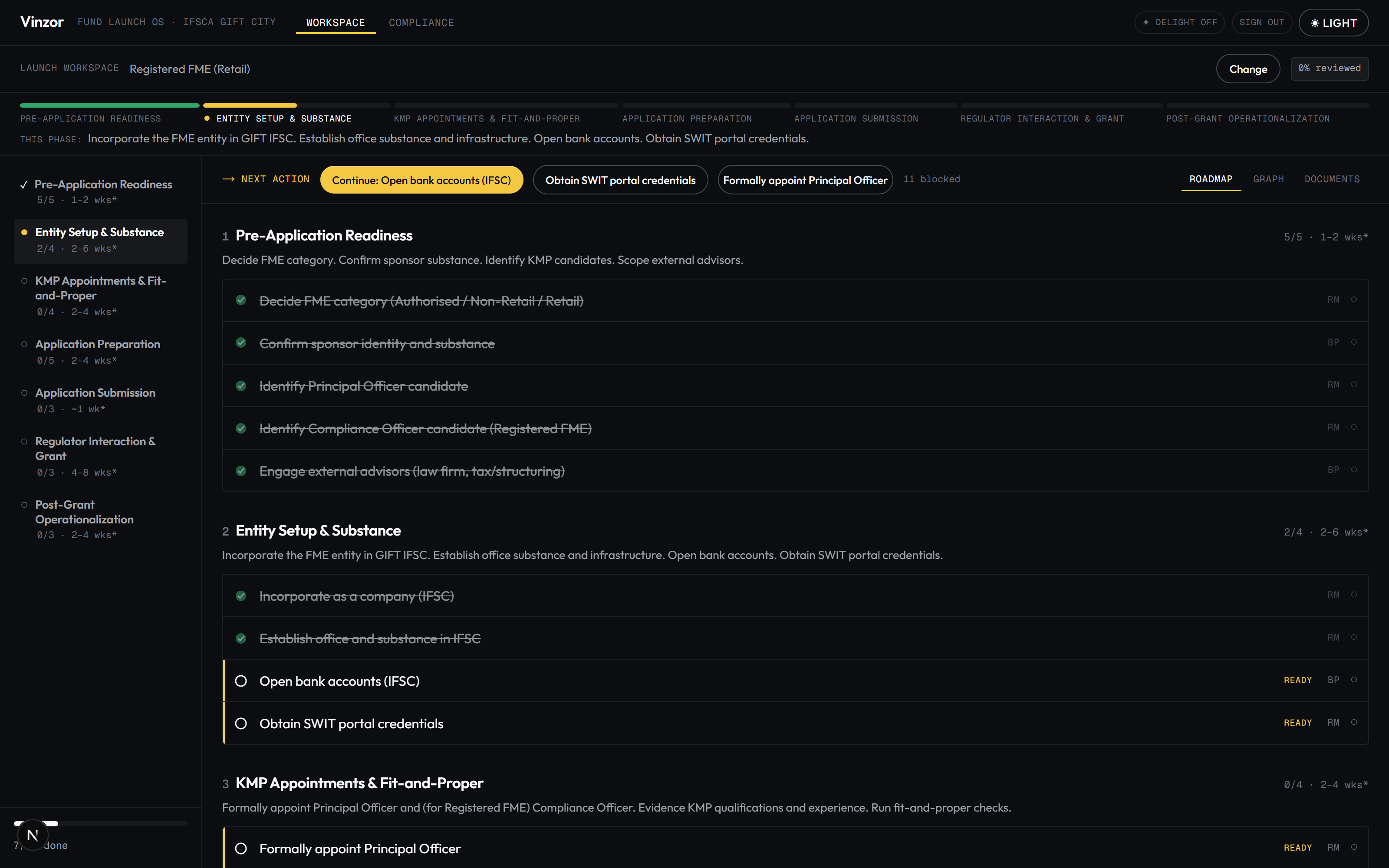Uncheck Establish office and substance in IFSC

click(241, 638)
